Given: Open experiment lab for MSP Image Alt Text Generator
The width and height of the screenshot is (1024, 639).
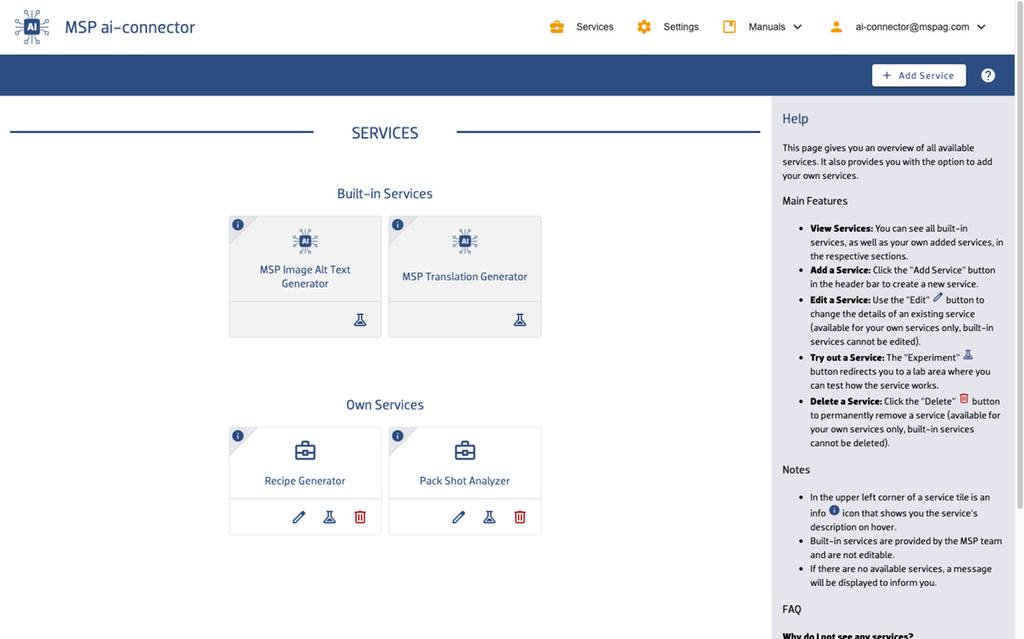Looking at the screenshot, I should 360,320.
